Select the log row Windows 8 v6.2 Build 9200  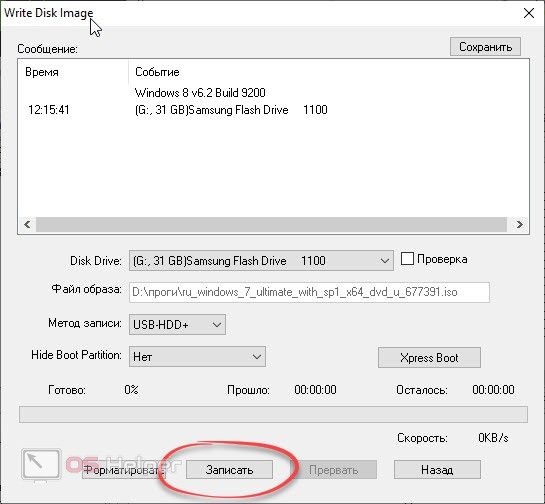click(200, 93)
